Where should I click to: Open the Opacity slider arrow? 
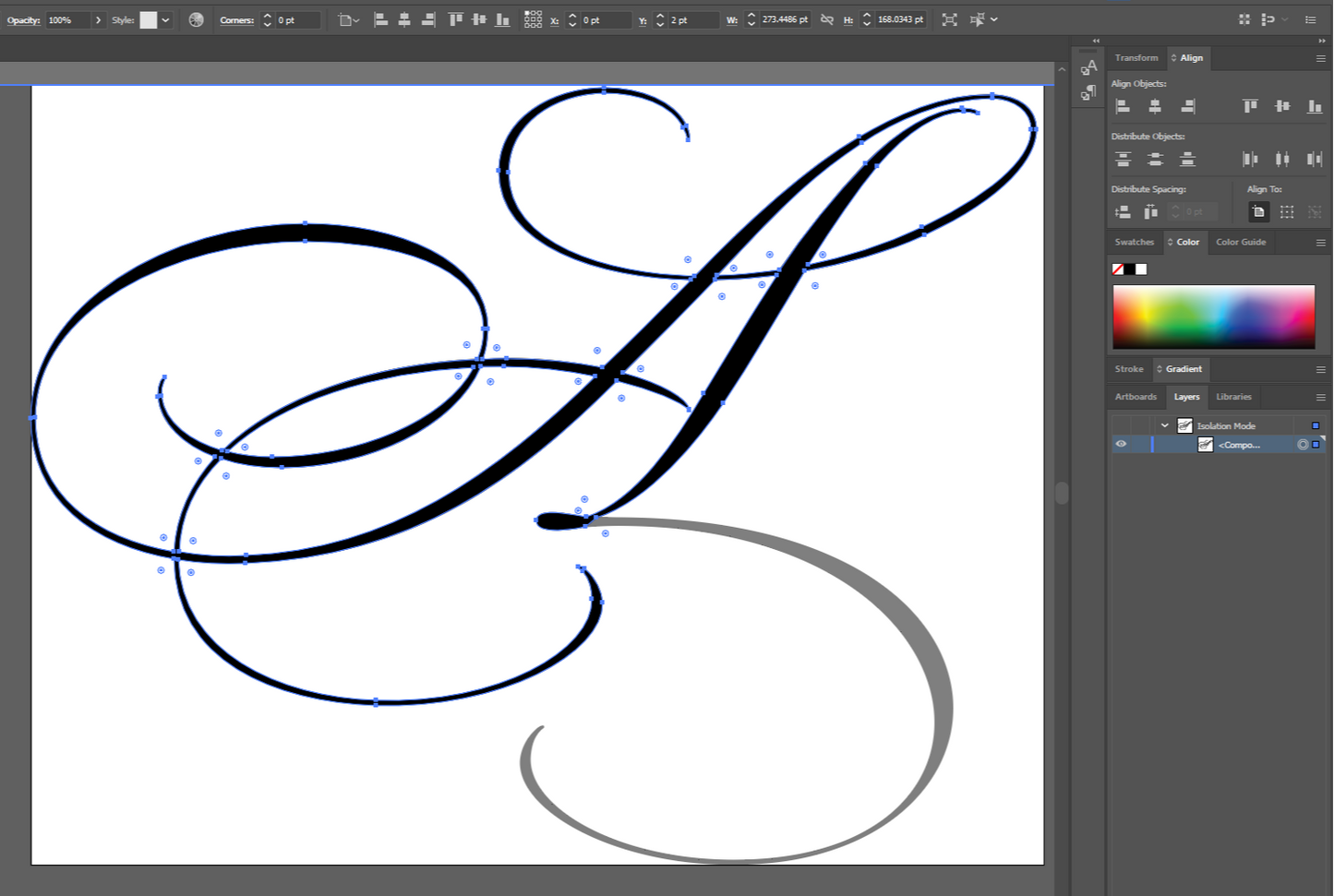point(98,19)
